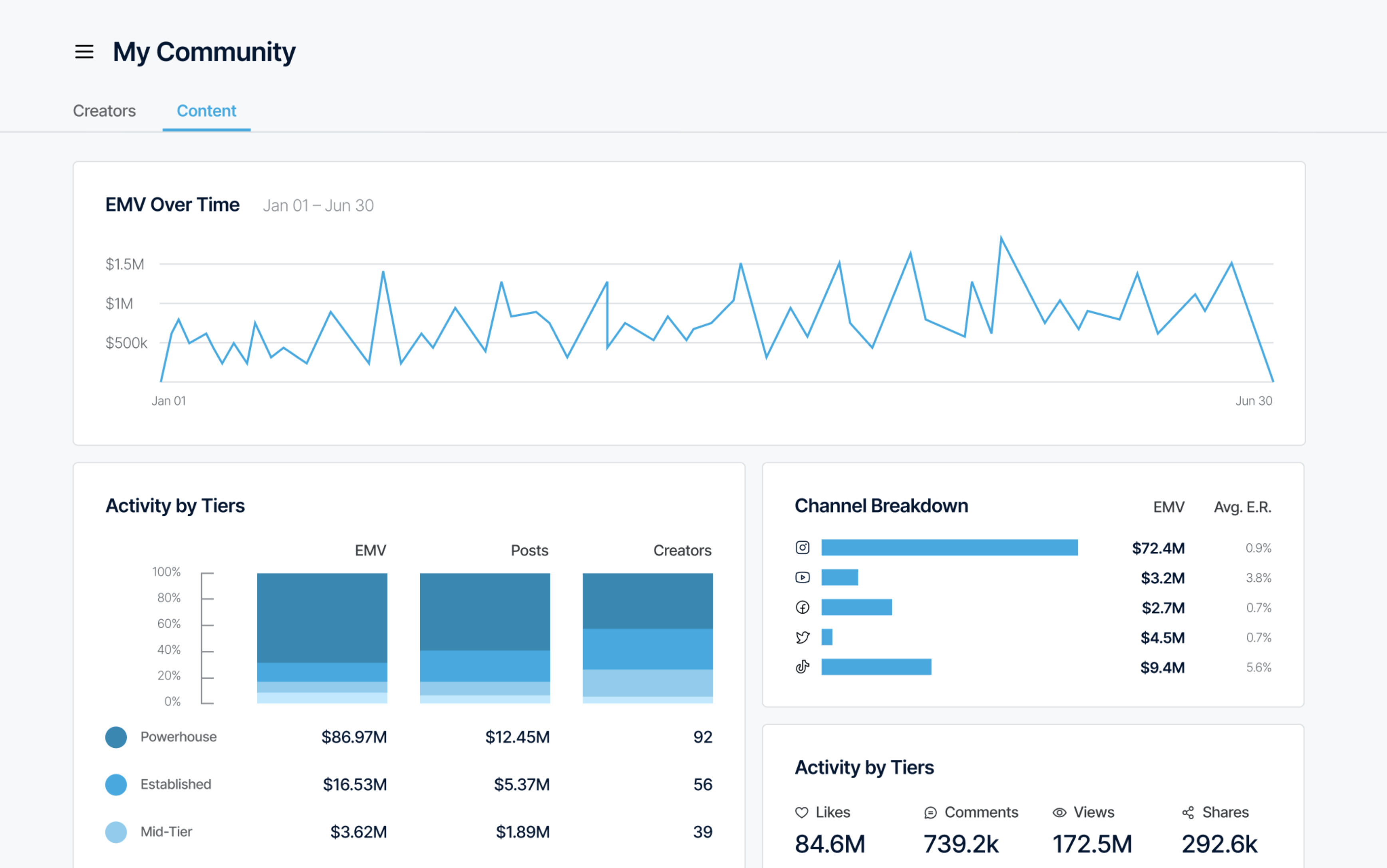Click the Posts column header in Activity by Tiers

point(530,551)
